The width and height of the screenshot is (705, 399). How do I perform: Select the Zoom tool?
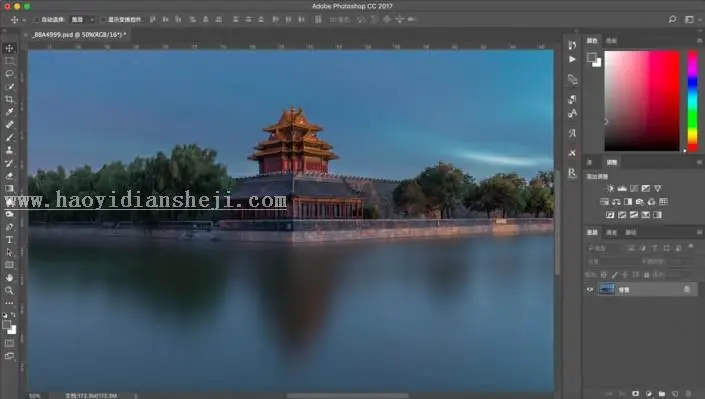click(9, 291)
